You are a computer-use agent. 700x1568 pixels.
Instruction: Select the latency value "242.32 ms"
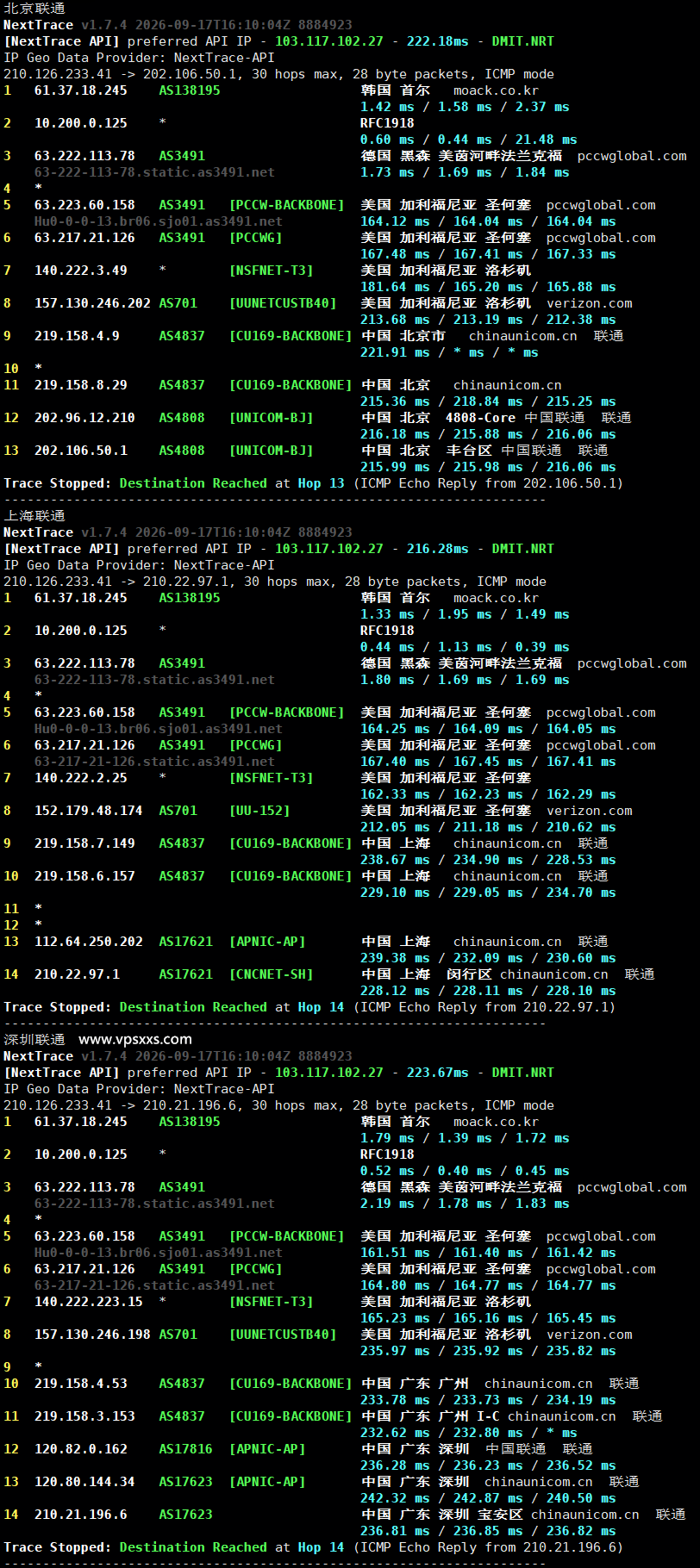point(395,1498)
